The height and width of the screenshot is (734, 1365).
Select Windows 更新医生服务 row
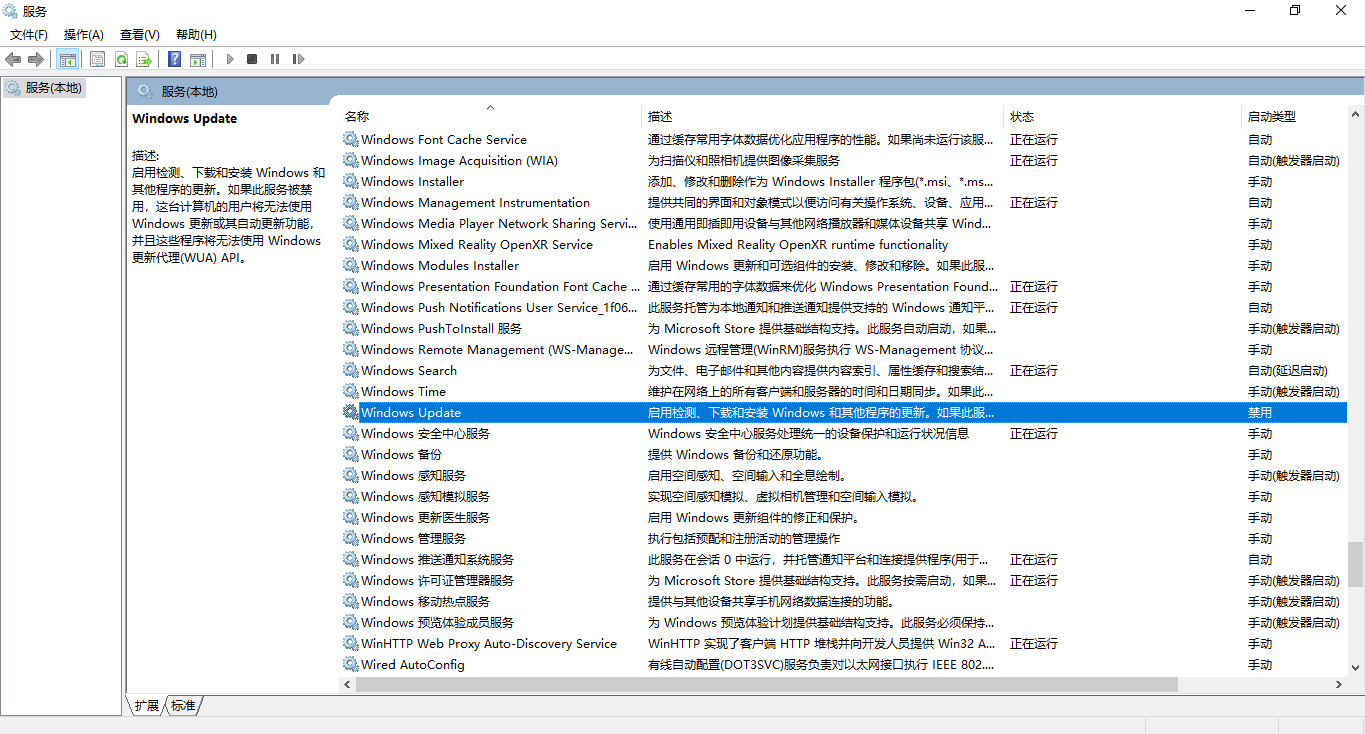844,517
